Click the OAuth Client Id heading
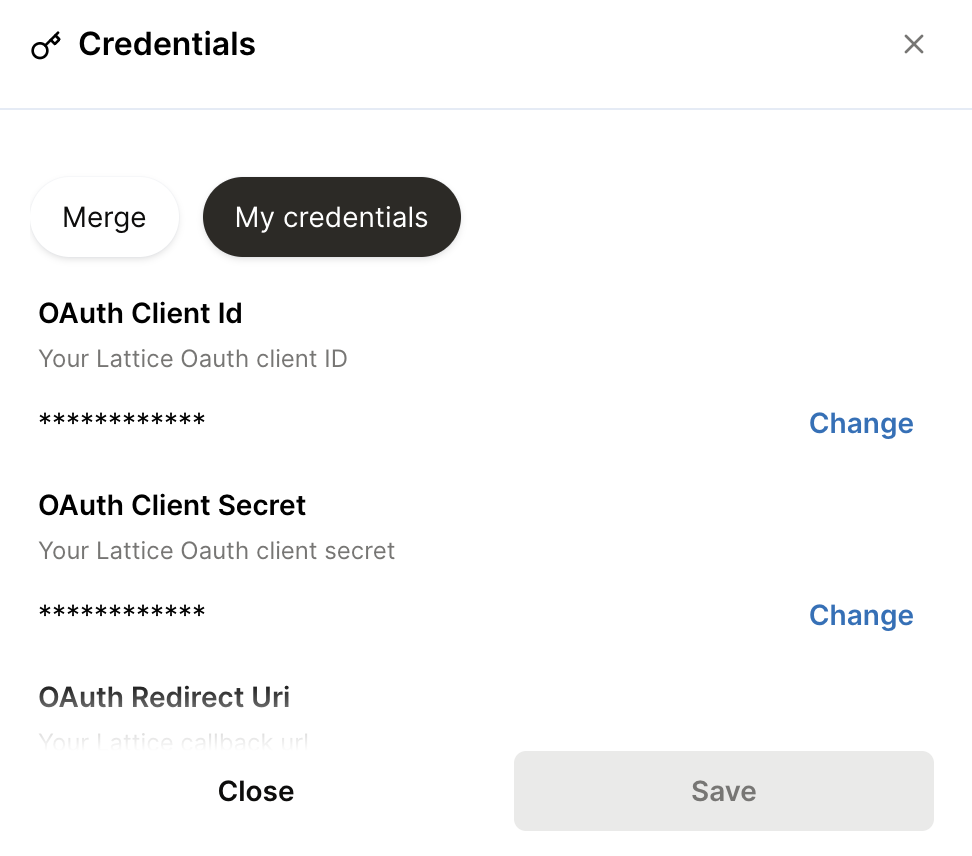Image resolution: width=972 pixels, height=856 pixels. (140, 313)
